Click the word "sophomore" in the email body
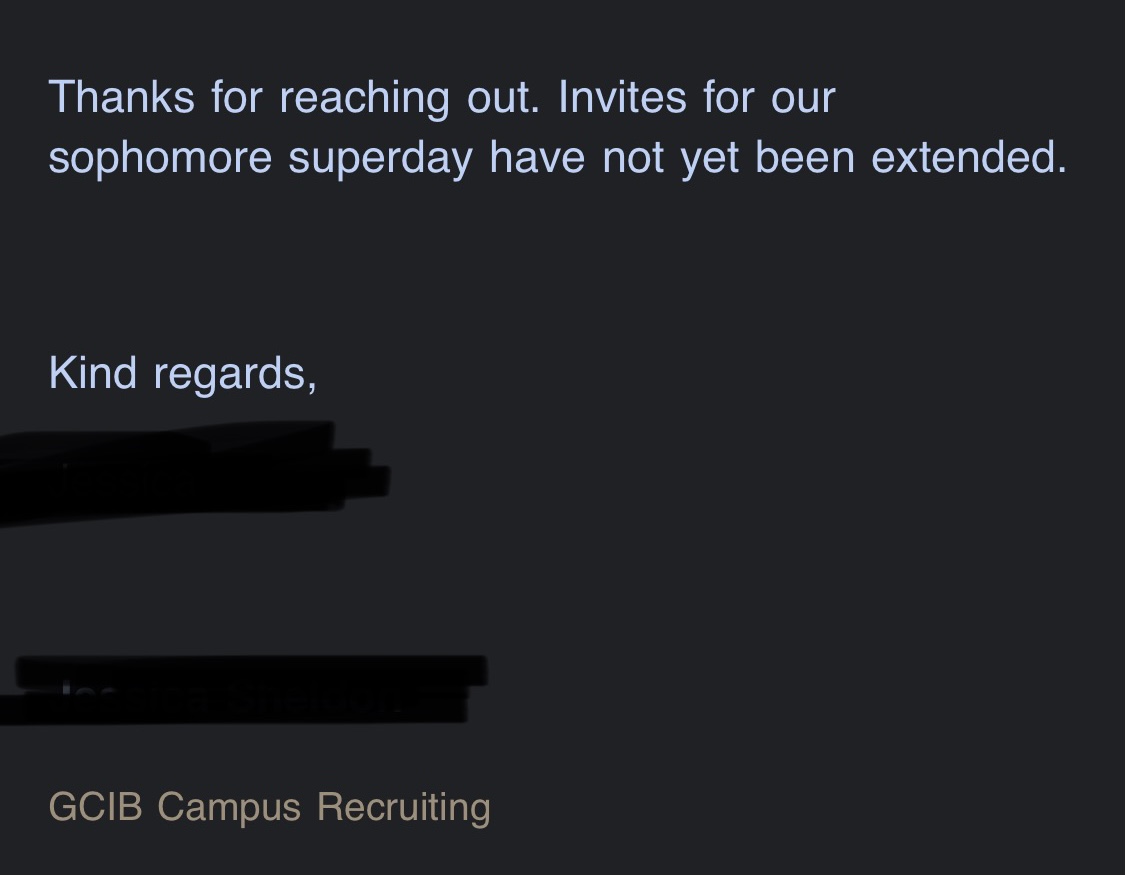This screenshot has width=1125, height=875. pyautogui.click(x=160, y=158)
